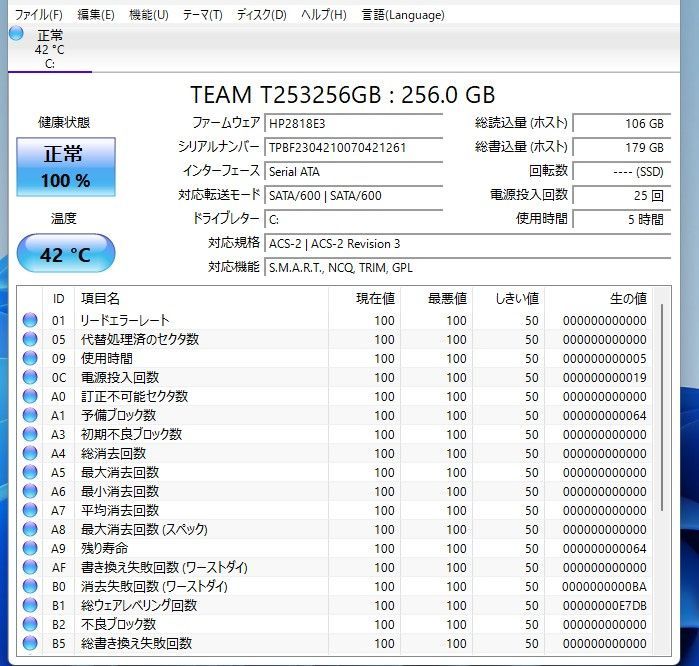Select the 初期不良ブロック数 attribute name
This screenshot has width=699, height=666.
coord(131,434)
